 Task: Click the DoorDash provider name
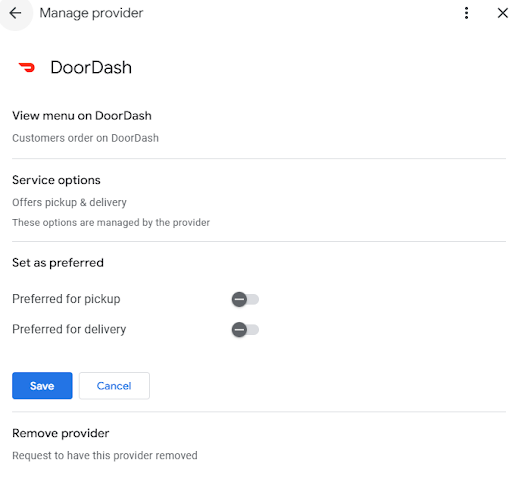pos(91,67)
